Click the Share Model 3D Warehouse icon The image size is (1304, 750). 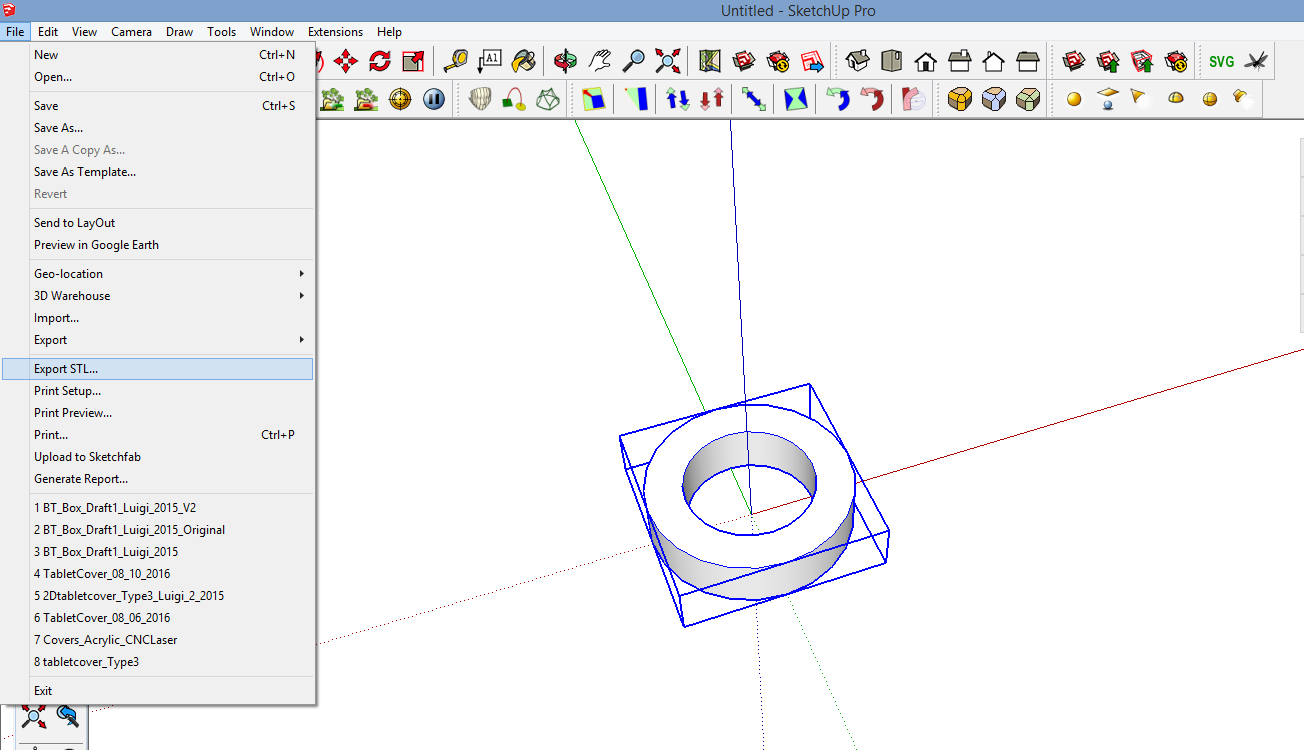click(1107, 60)
